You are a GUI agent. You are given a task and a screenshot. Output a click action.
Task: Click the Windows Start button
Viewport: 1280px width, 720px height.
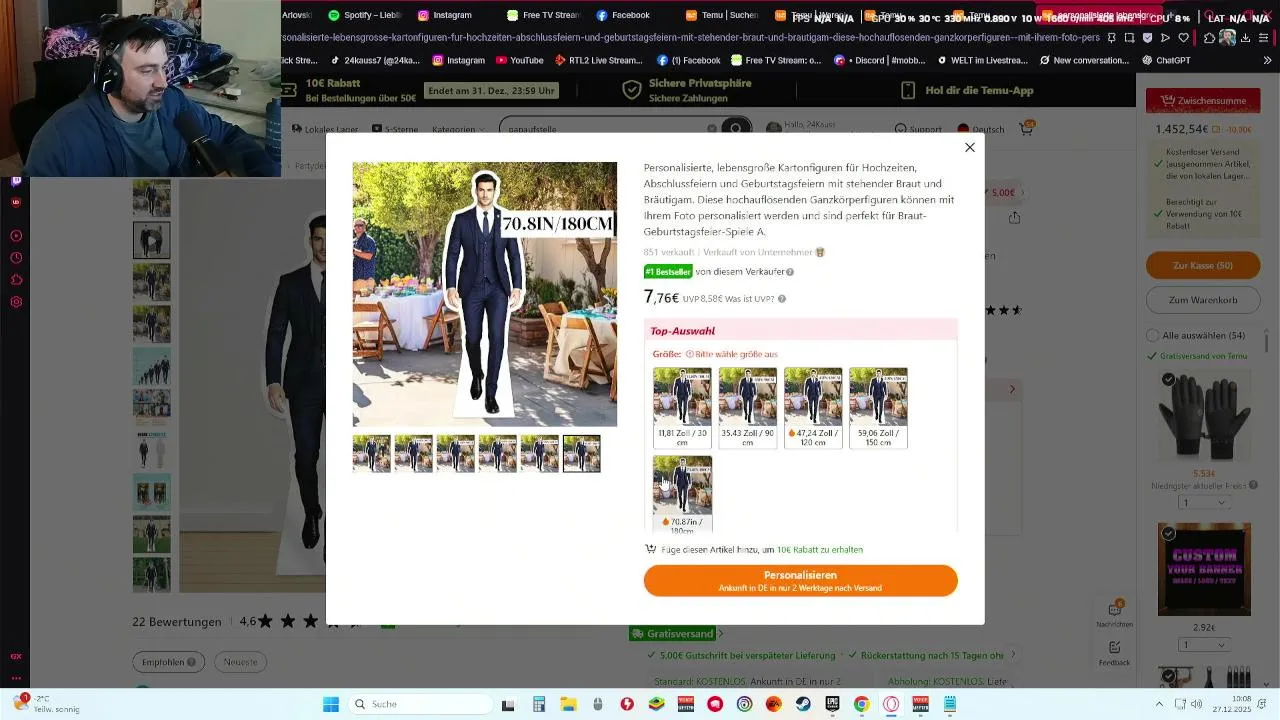pos(331,704)
